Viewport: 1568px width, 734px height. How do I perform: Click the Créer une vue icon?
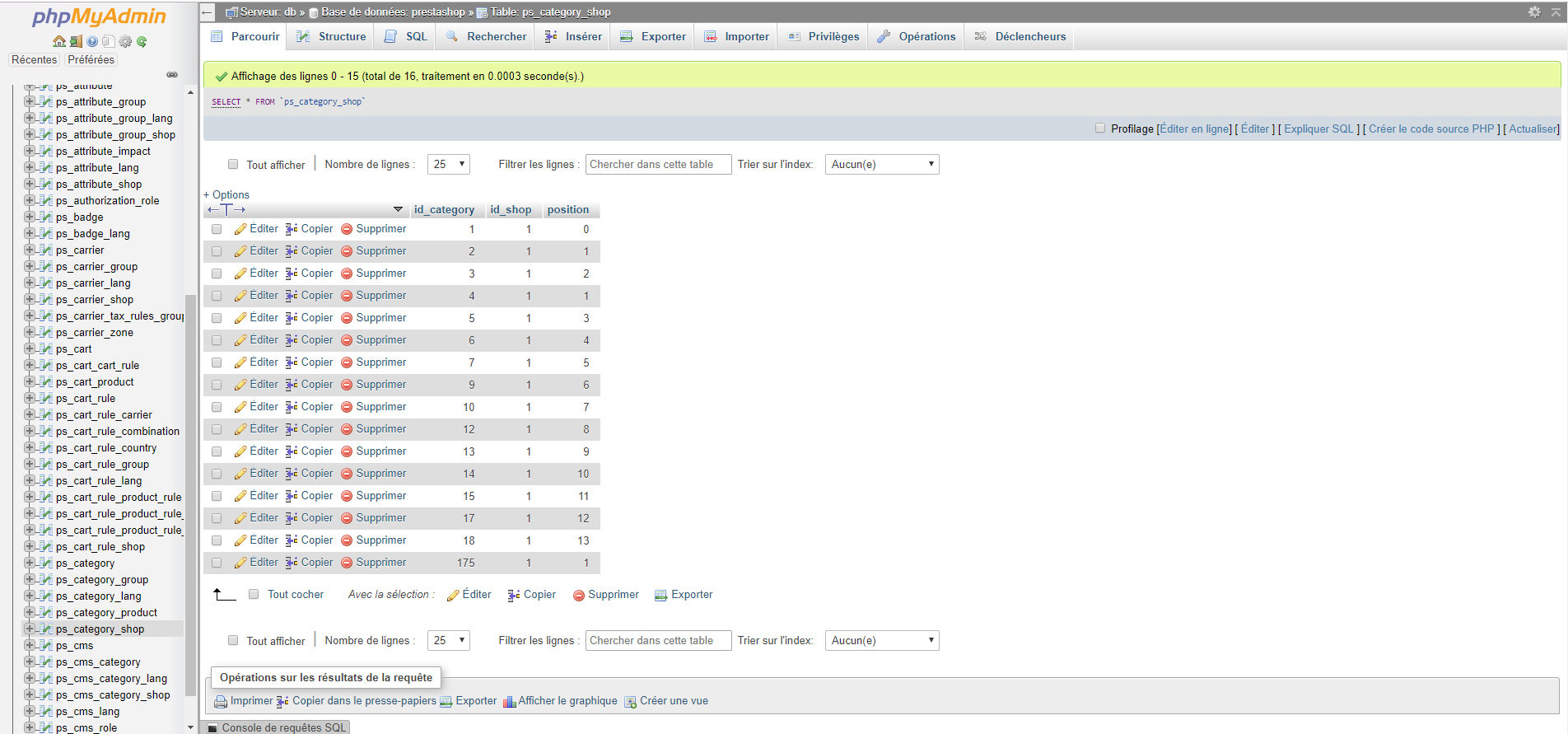631,702
